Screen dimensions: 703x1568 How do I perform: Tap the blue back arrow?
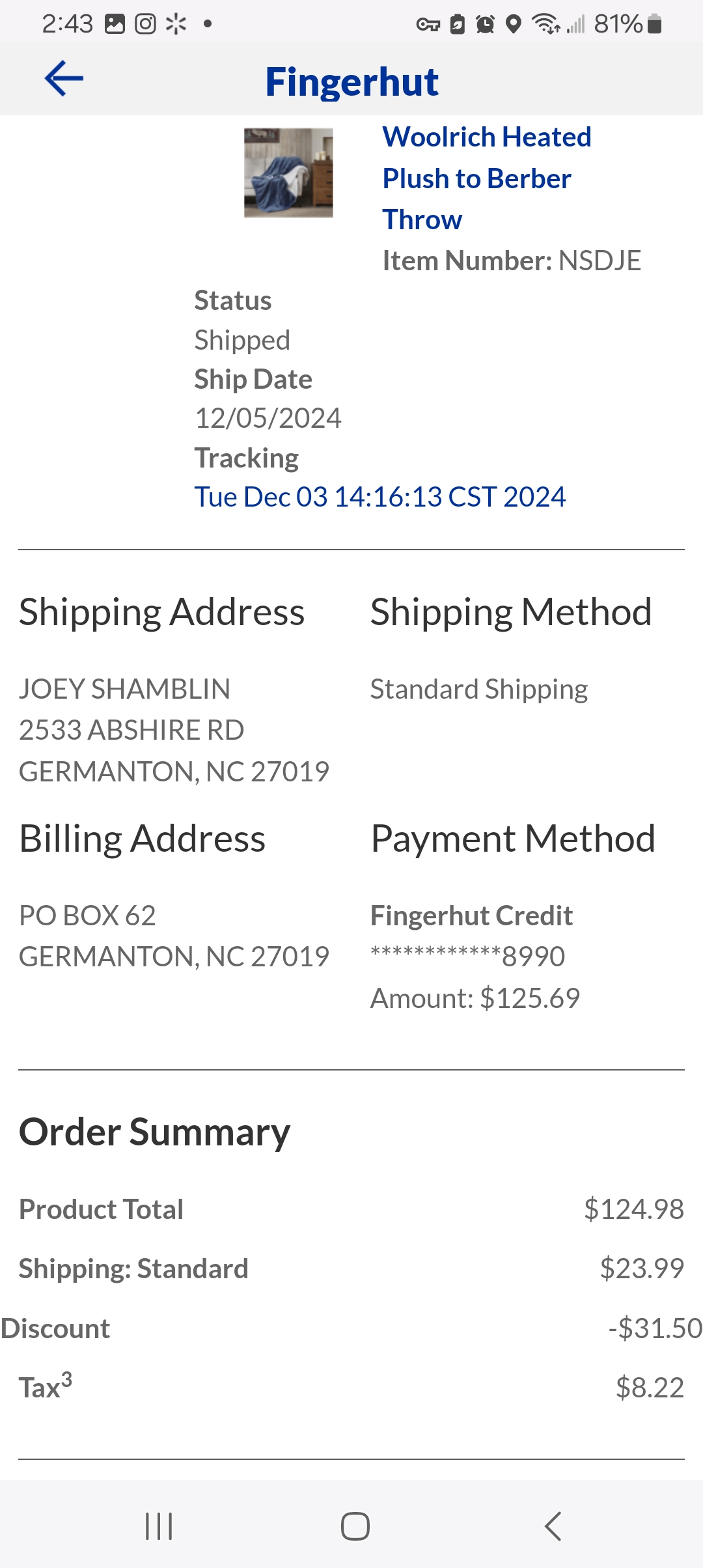(64, 79)
